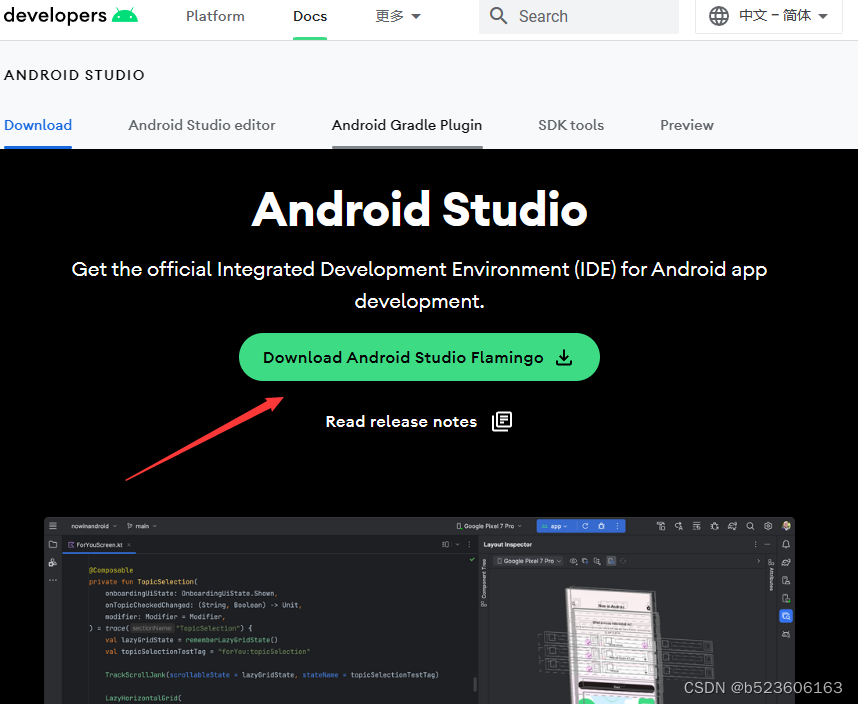The width and height of the screenshot is (858, 704).
Task: Minimize the Layout Inspector panel
Action: [767, 544]
